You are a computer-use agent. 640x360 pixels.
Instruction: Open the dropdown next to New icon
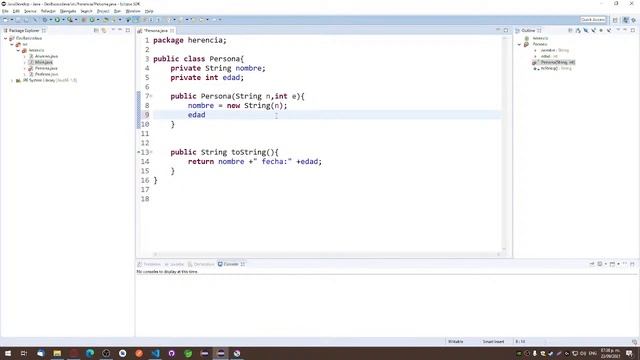pyautogui.click(x=11, y=20)
